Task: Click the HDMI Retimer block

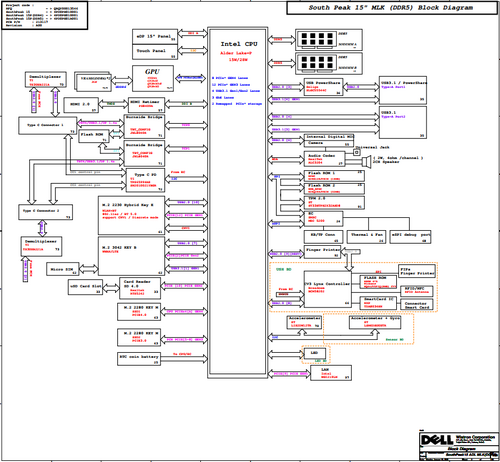Action: click(146, 105)
